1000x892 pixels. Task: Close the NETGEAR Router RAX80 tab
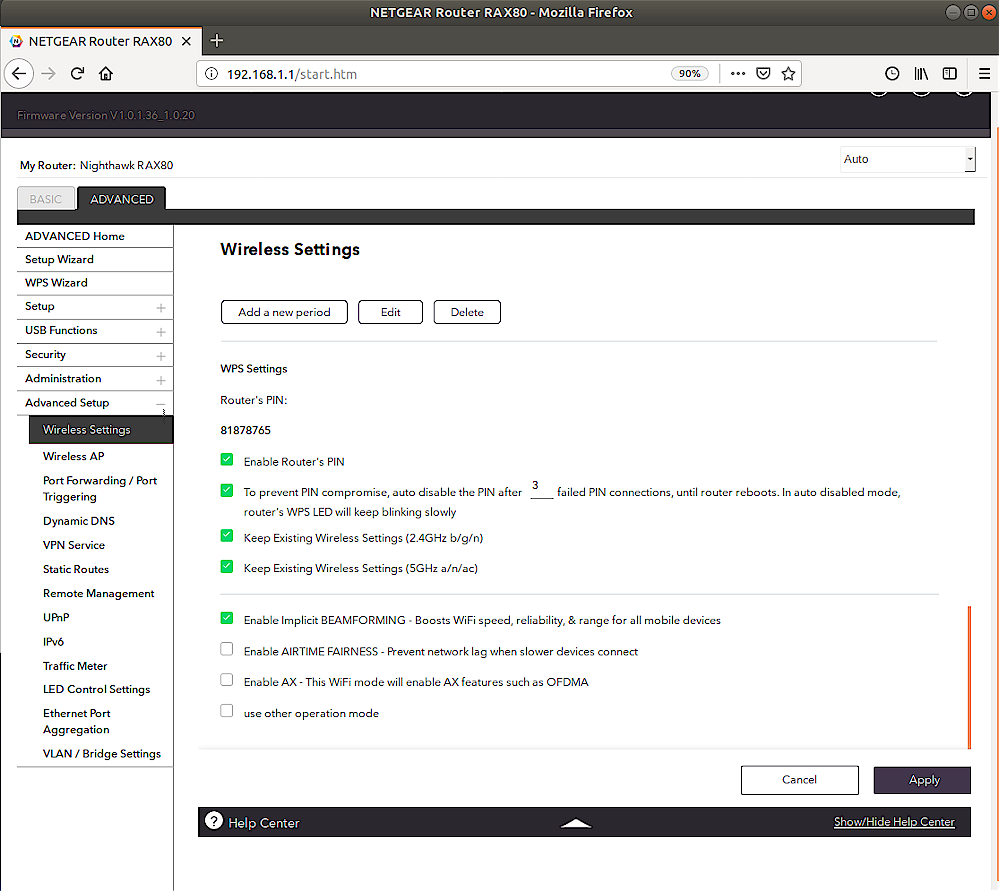[x=186, y=41]
